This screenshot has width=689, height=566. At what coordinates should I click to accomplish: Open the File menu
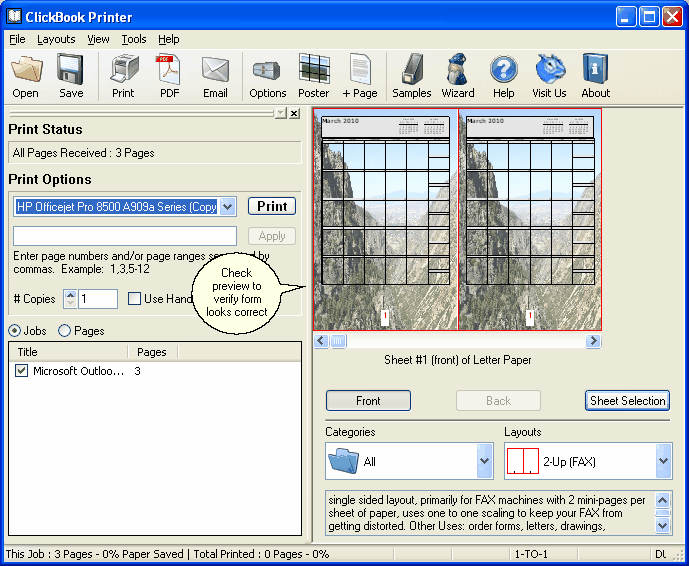[x=17, y=39]
